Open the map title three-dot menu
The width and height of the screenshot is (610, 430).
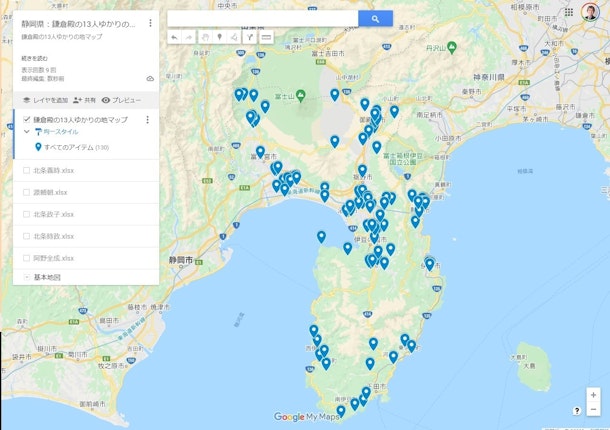tap(150, 23)
